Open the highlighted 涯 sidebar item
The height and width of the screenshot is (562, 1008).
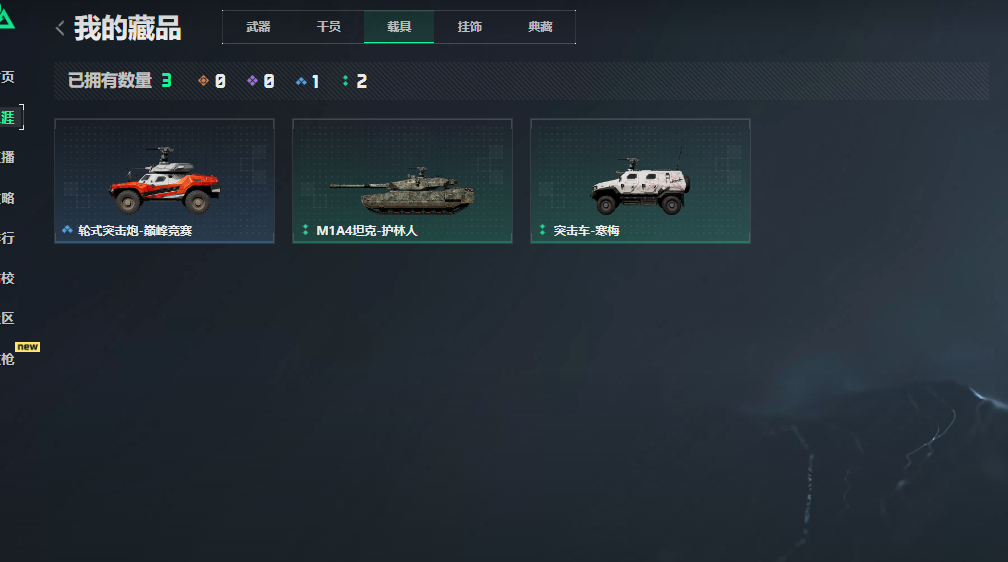[x=8, y=118]
